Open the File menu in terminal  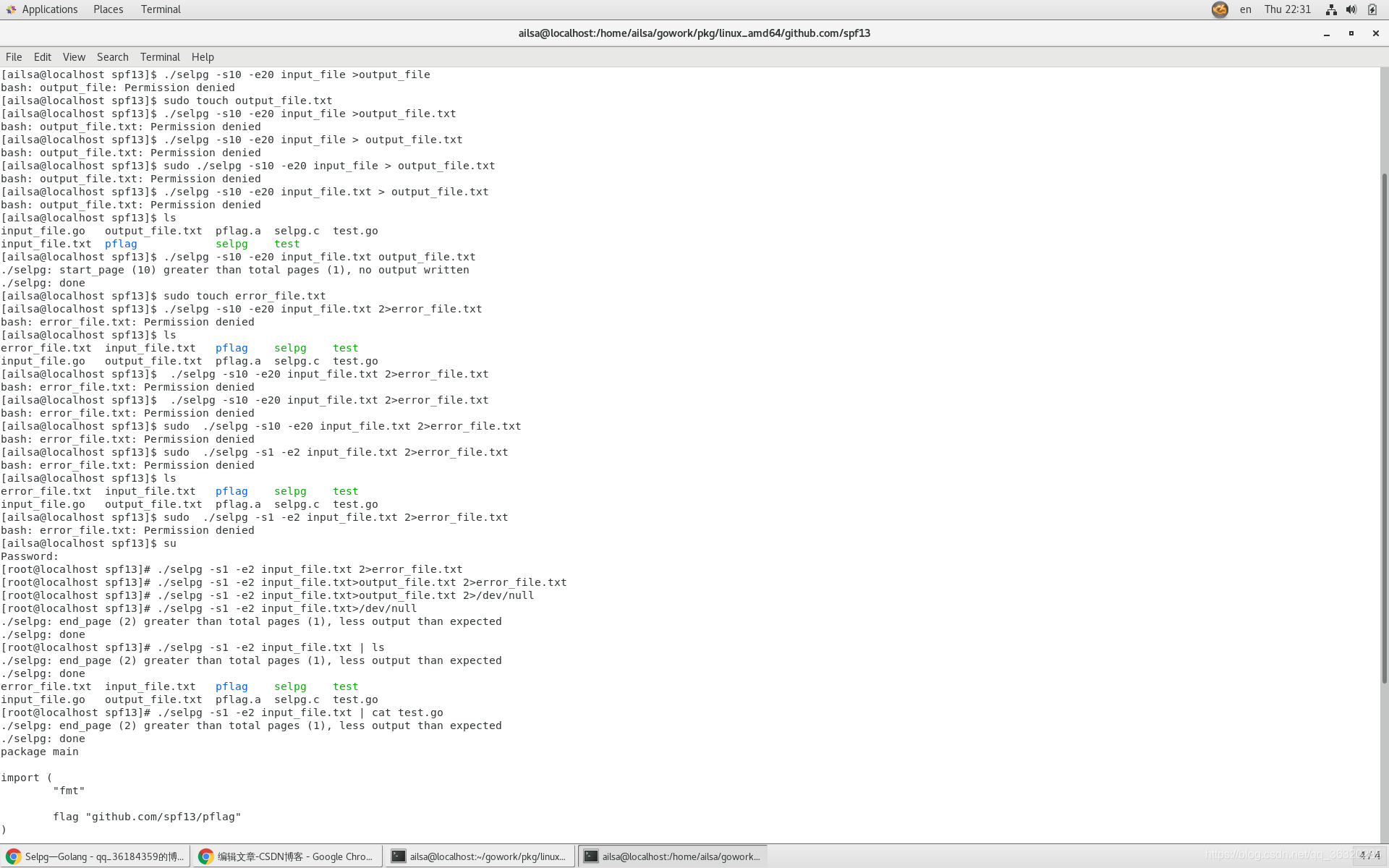click(x=14, y=57)
